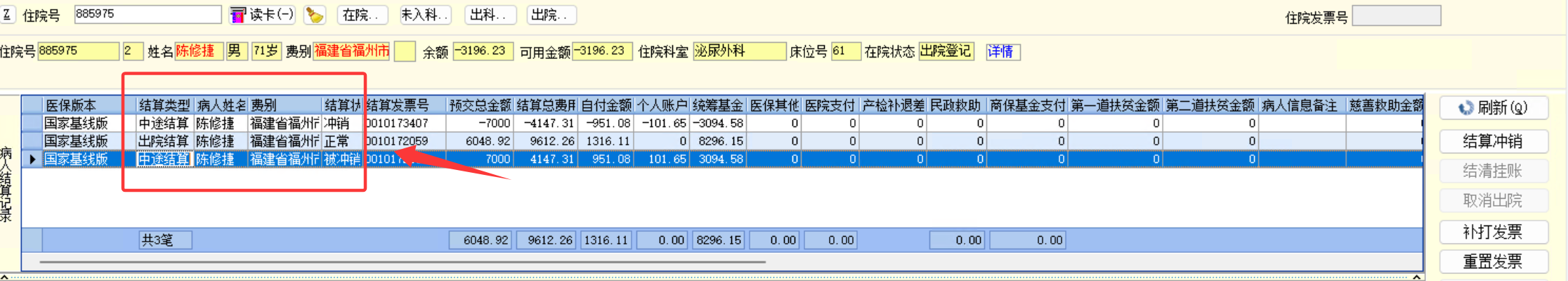Click the top 住院号 search input
The image size is (1568, 281).
[x=148, y=14]
